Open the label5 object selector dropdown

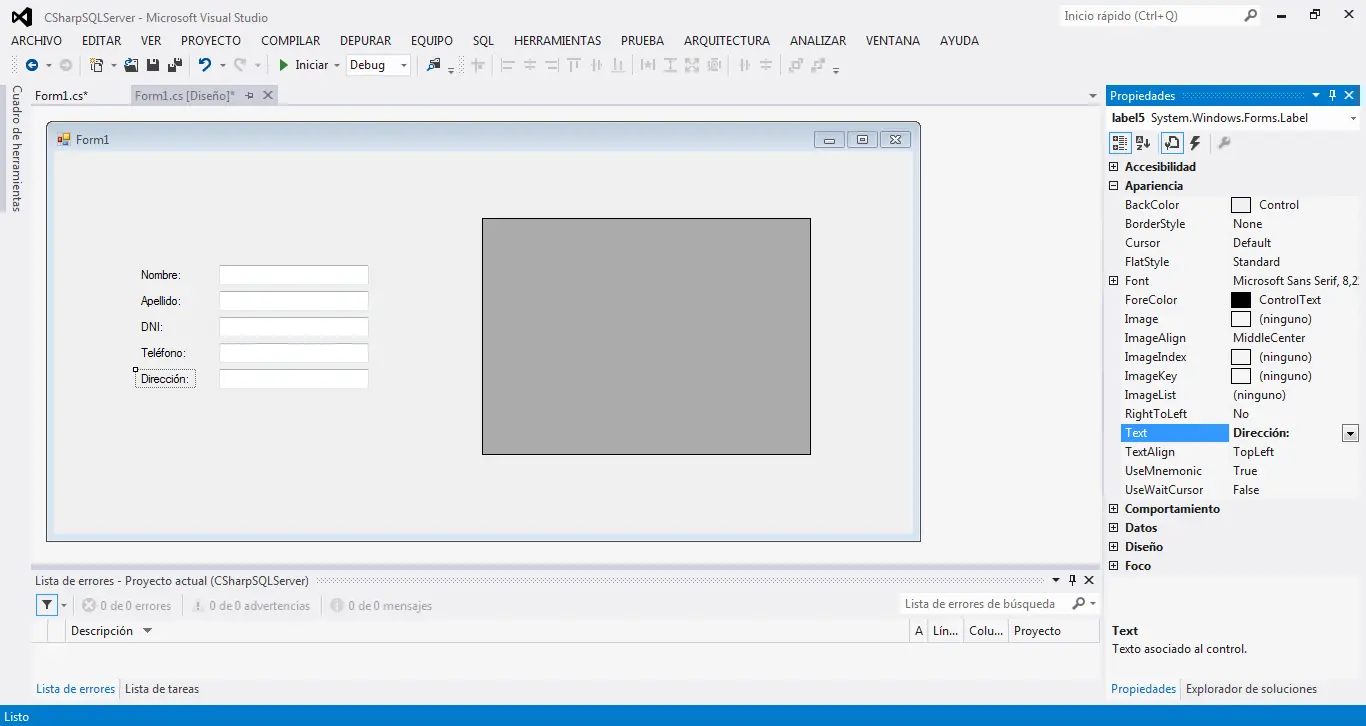1351,117
